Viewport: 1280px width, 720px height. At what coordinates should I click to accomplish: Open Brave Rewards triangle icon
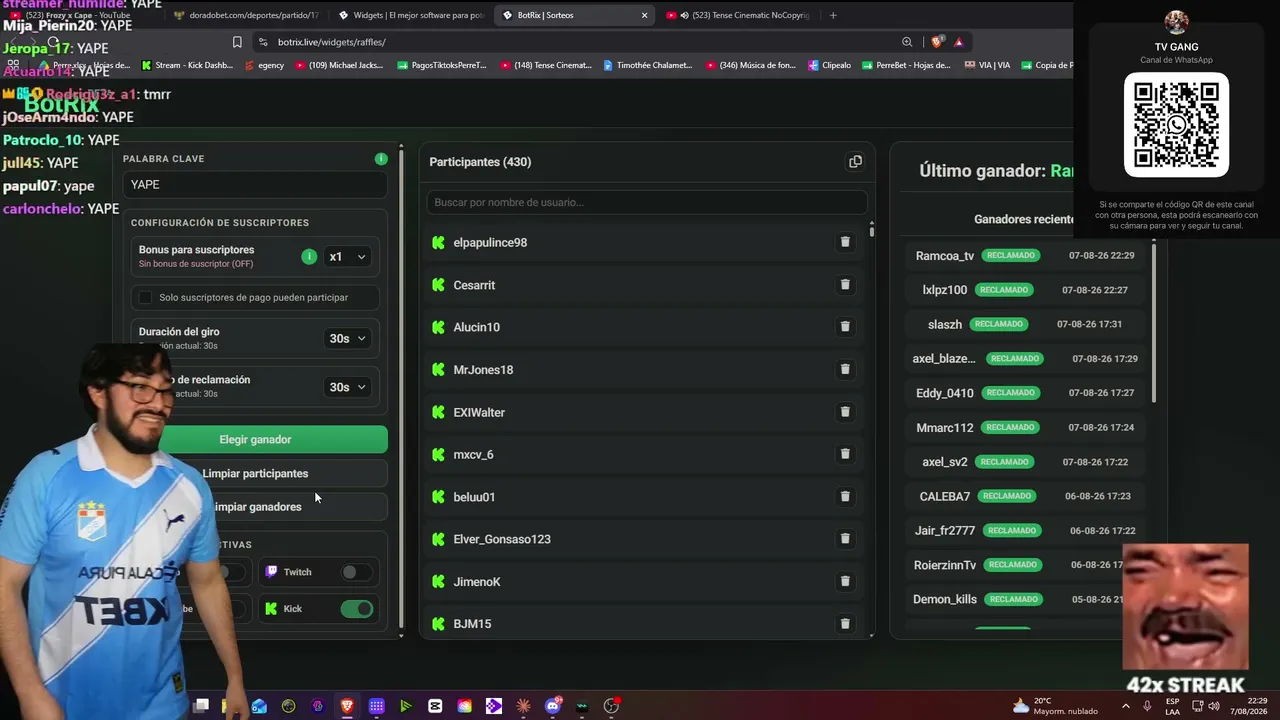(958, 42)
